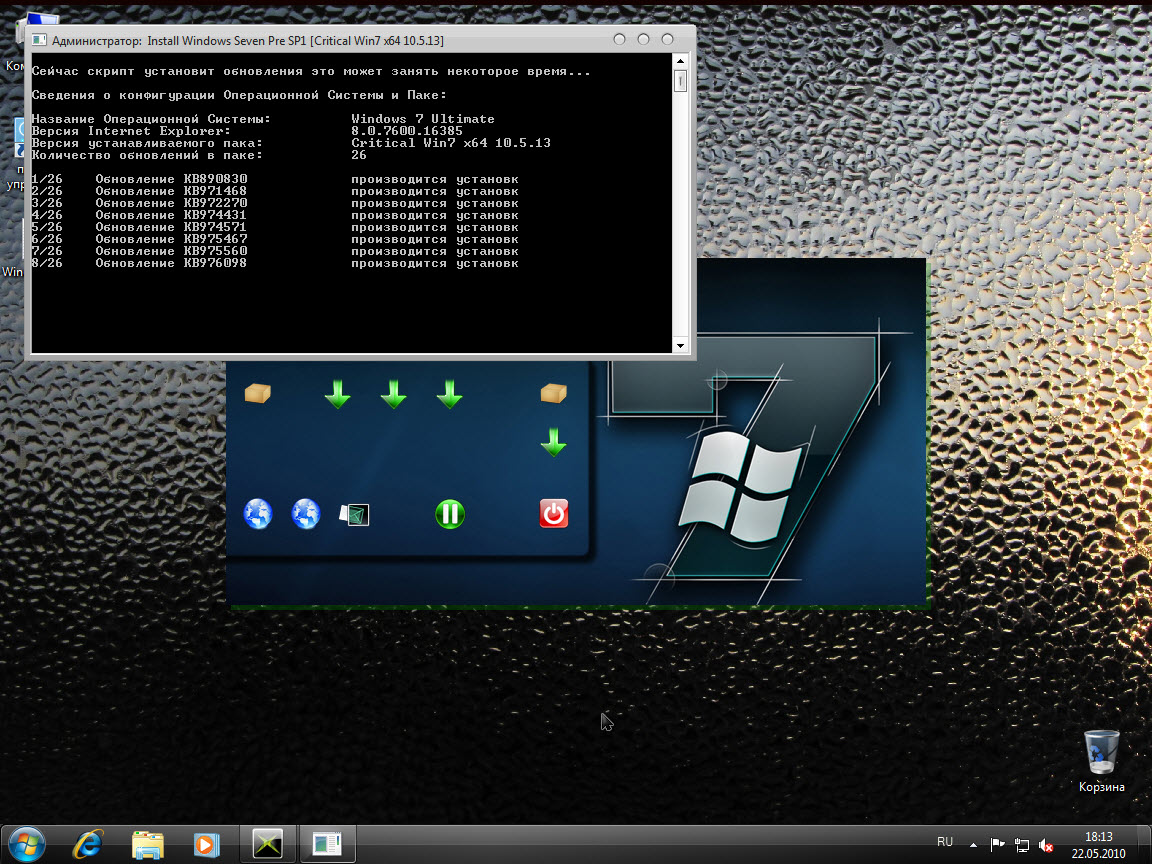Viewport: 1152px width, 864px height.
Task: Click the green arrow below the right box icon
Action: [x=554, y=441]
